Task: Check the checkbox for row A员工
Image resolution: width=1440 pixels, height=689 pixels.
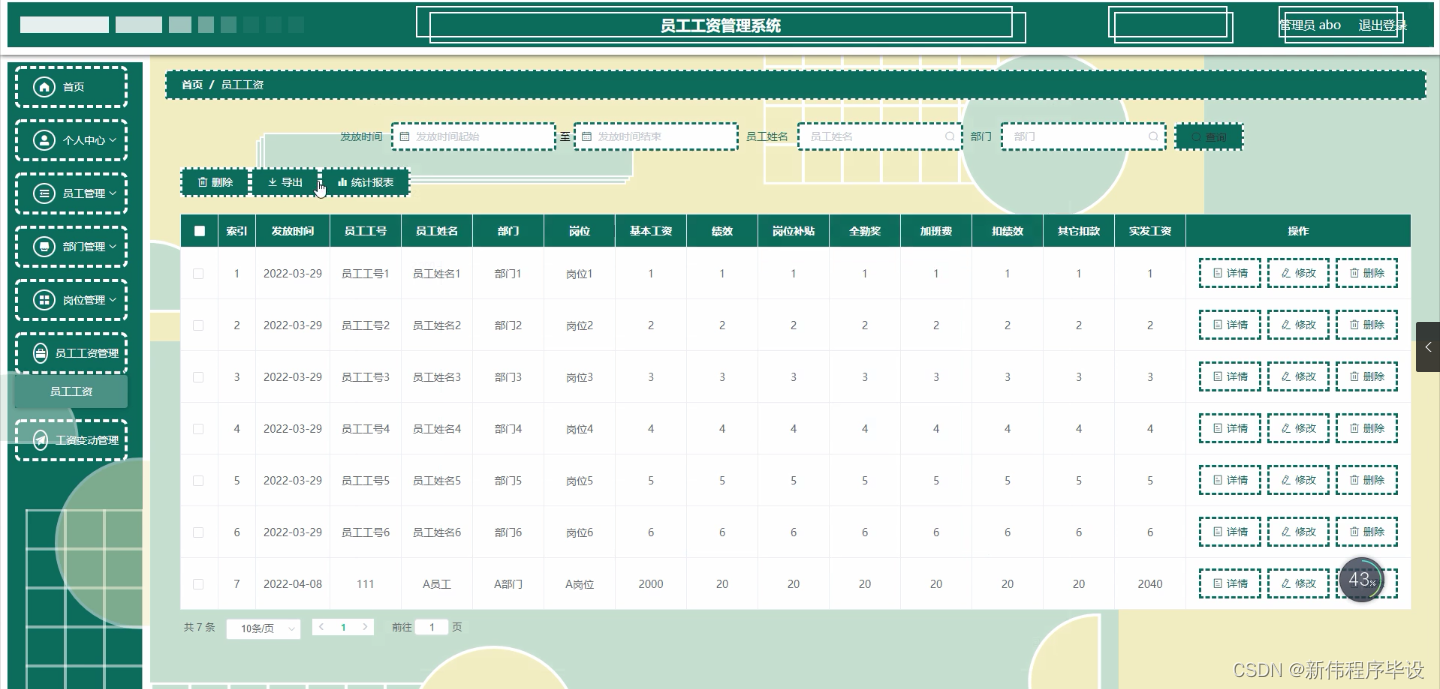Action: coord(199,584)
